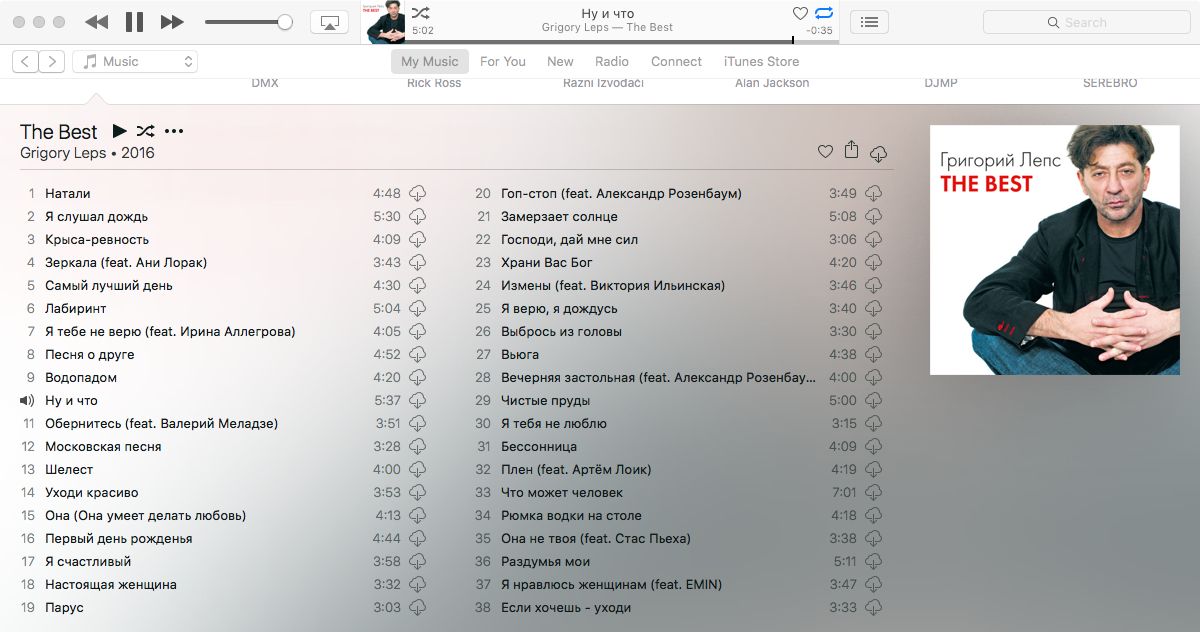
Task: Love the playing song with the heart
Action: pos(800,13)
